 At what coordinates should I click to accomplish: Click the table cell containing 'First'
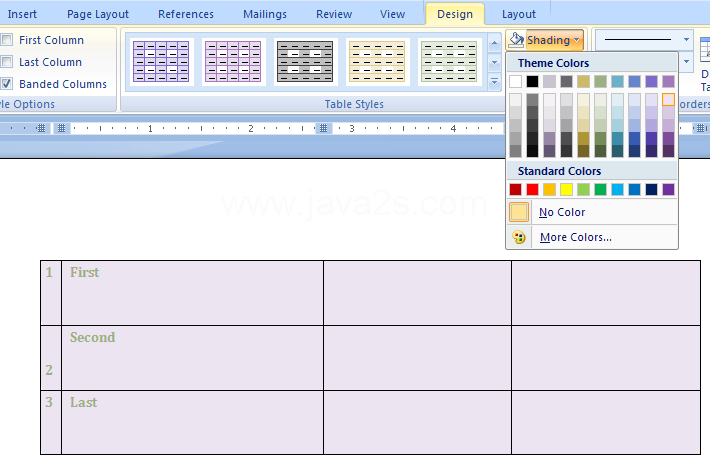click(192, 293)
